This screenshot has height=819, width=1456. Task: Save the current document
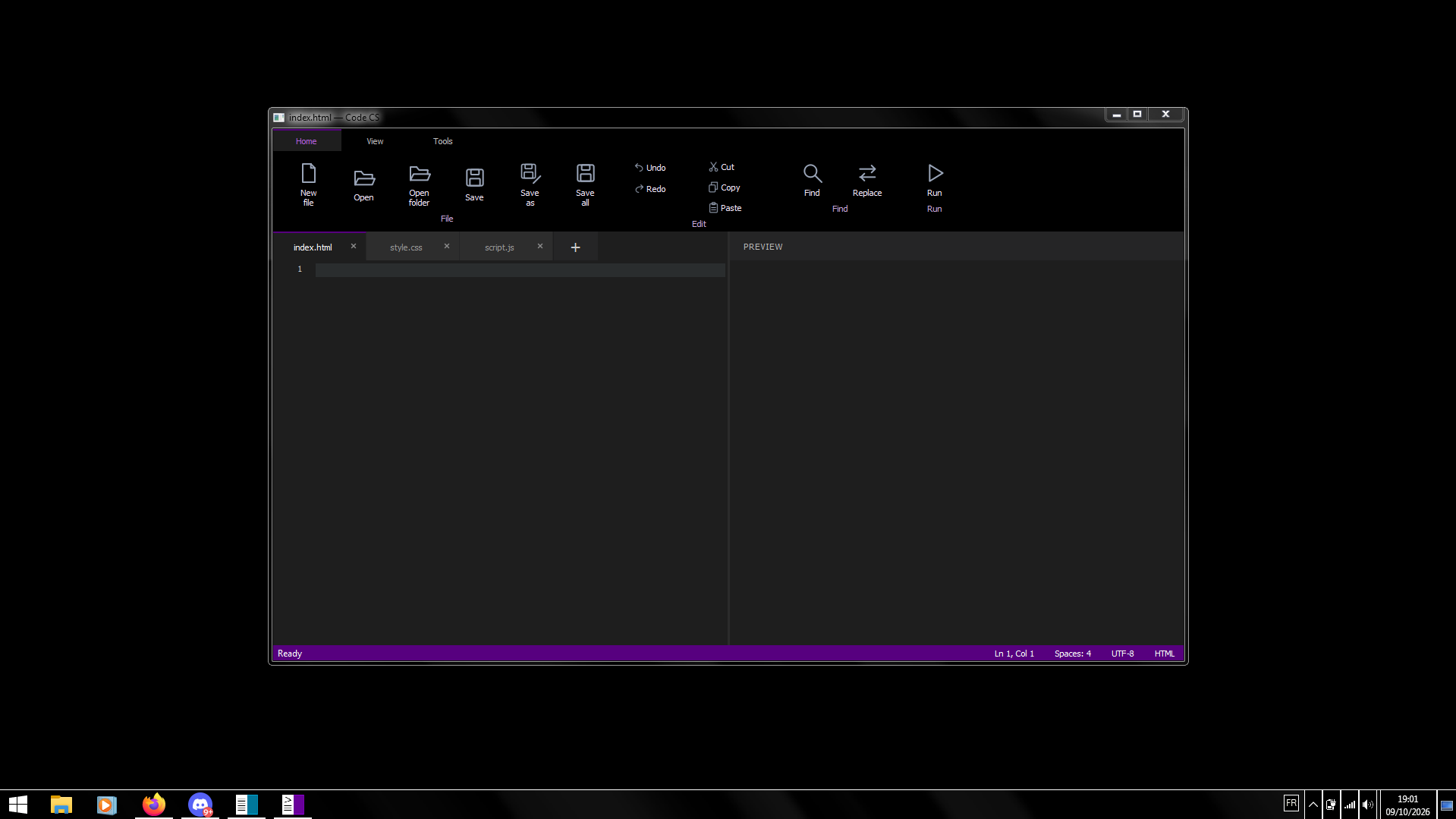click(474, 184)
